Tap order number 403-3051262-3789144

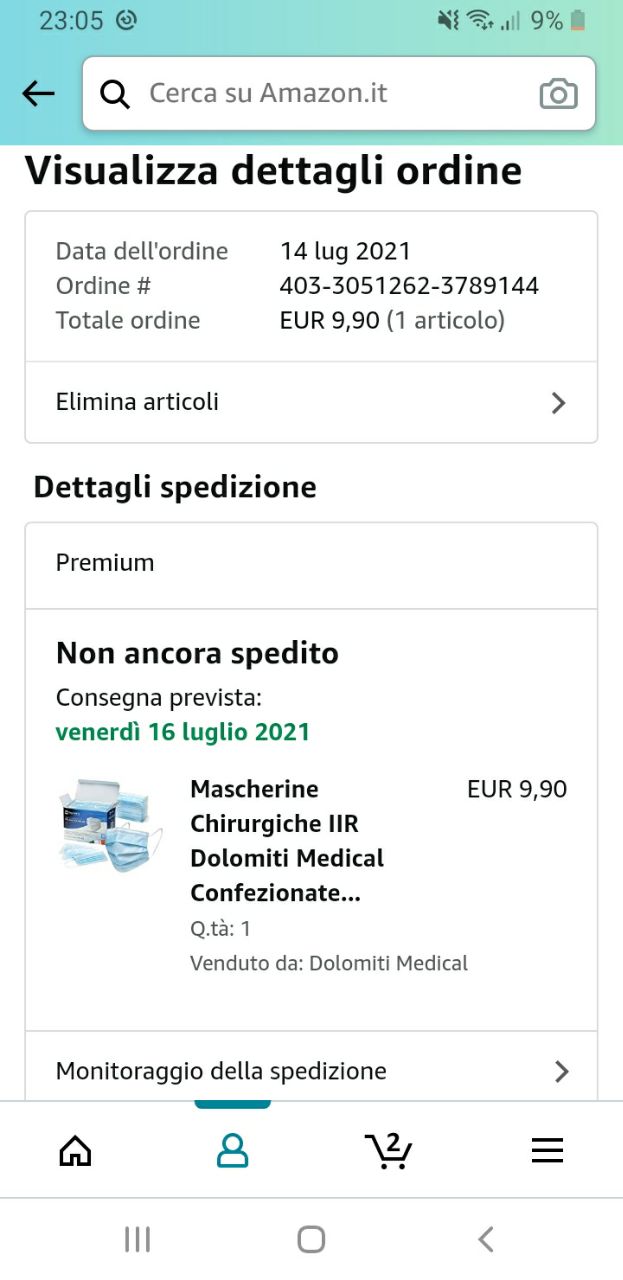pos(409,286)
